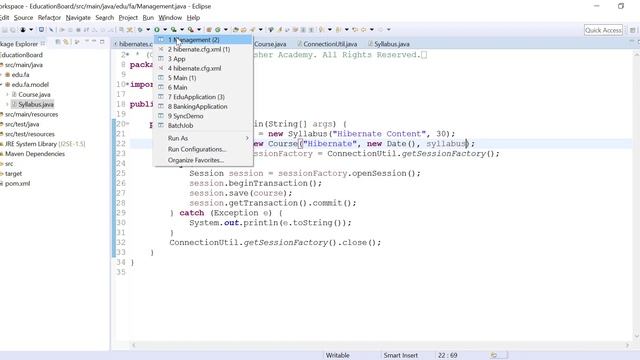640x360 pixels.
Task: Maximize the Package Explorer view
Action: click(102, 42)
